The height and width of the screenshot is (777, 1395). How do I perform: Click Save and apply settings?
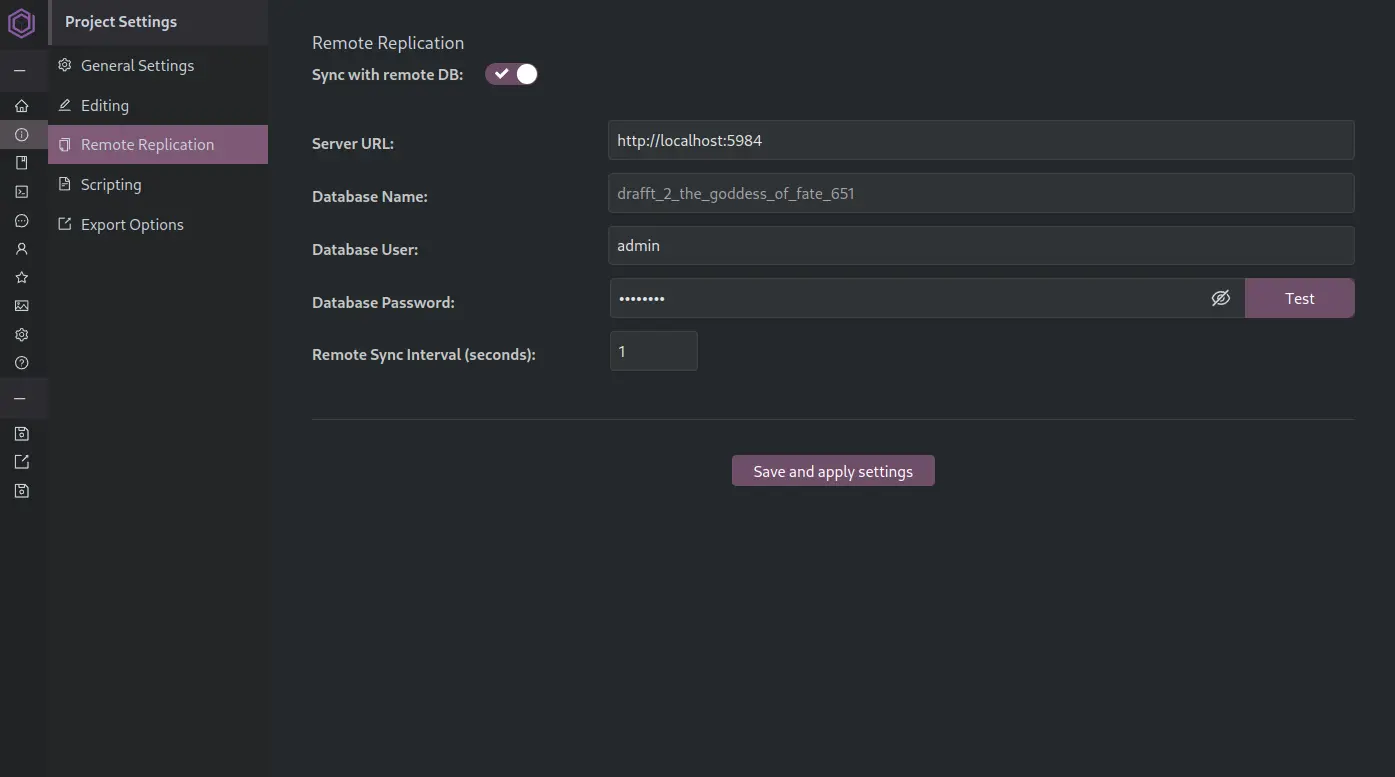(x=832, y=470)
